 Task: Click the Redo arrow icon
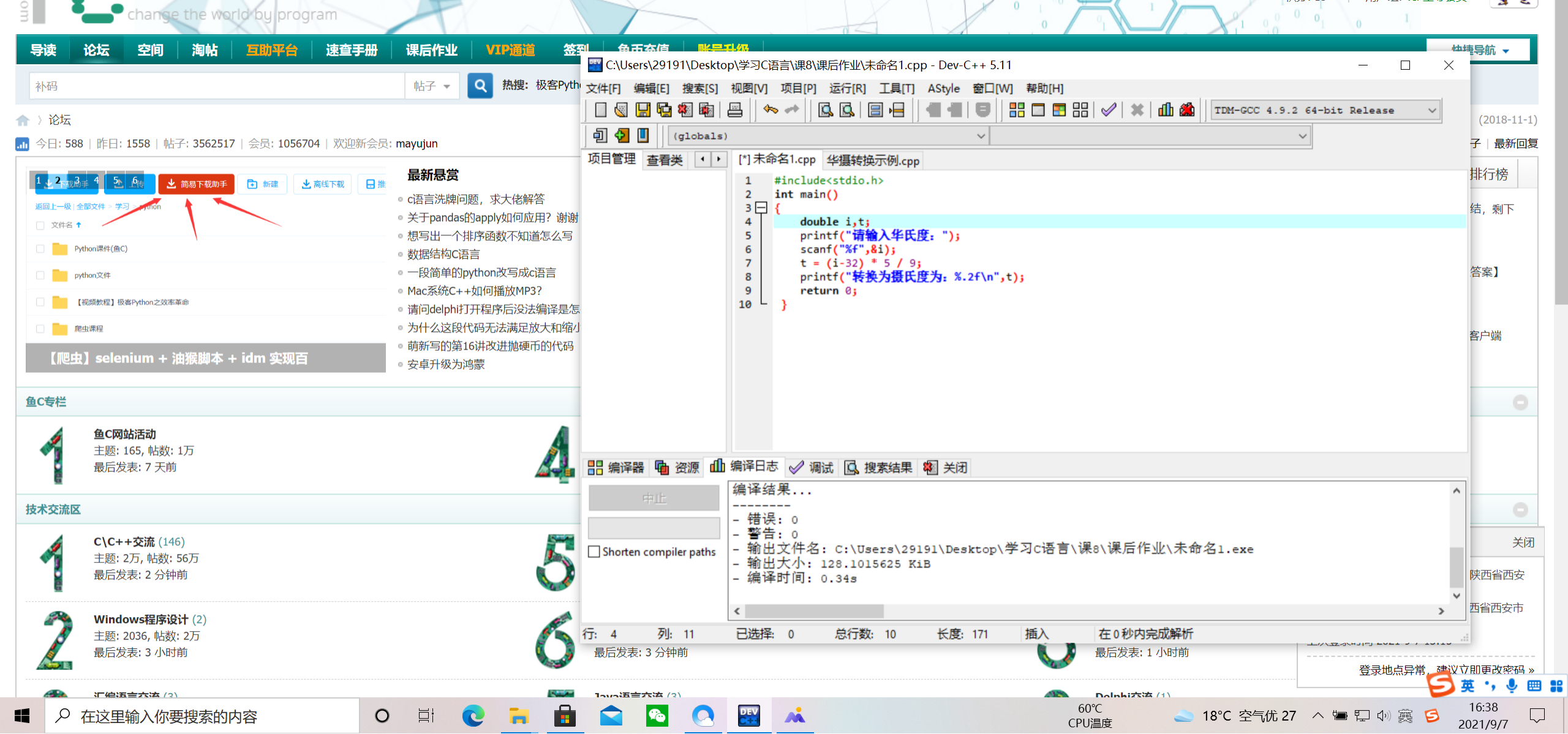pos(792,110)
